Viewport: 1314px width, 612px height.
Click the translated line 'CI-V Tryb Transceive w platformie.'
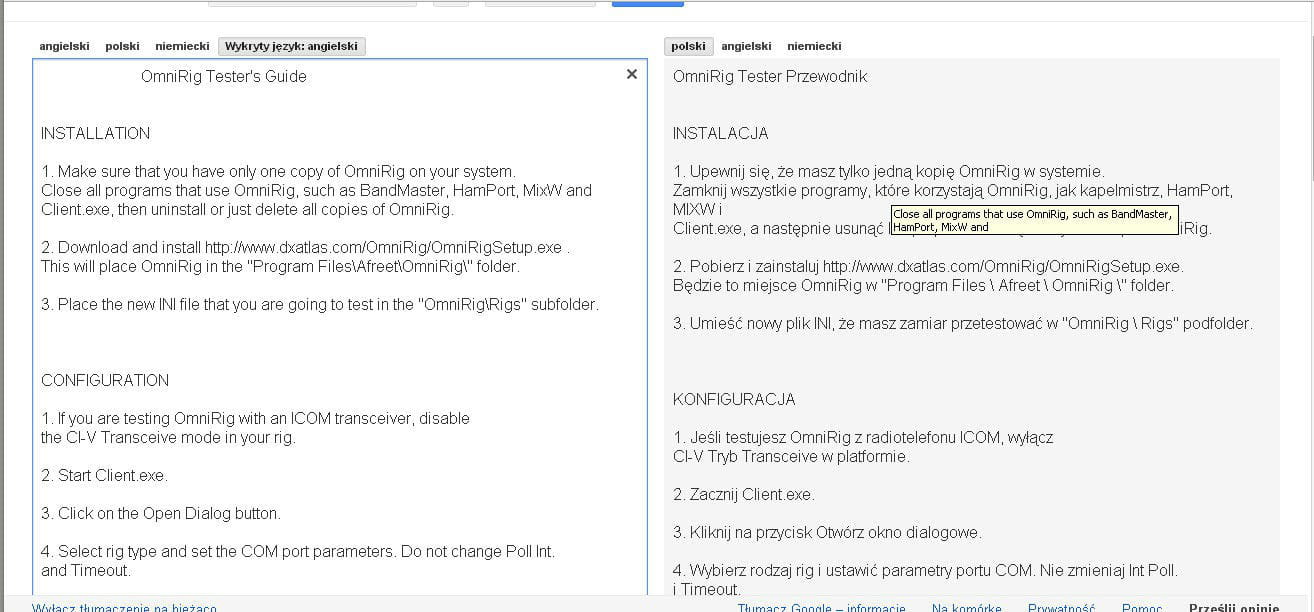(x=792, y=457)
